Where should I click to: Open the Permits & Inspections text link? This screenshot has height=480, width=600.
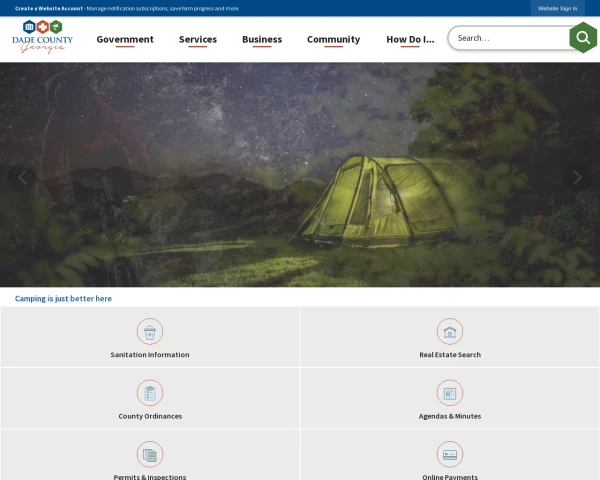point(150,477)
